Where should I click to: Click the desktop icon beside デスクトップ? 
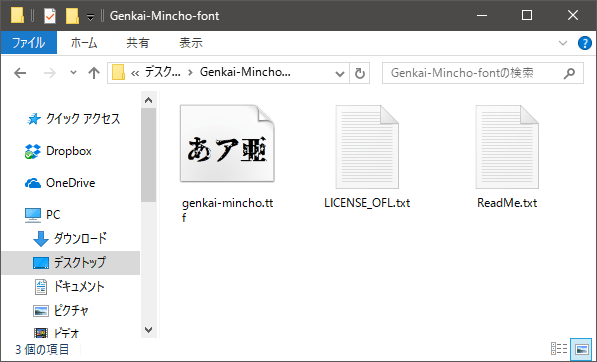click(x=41, y=263)
